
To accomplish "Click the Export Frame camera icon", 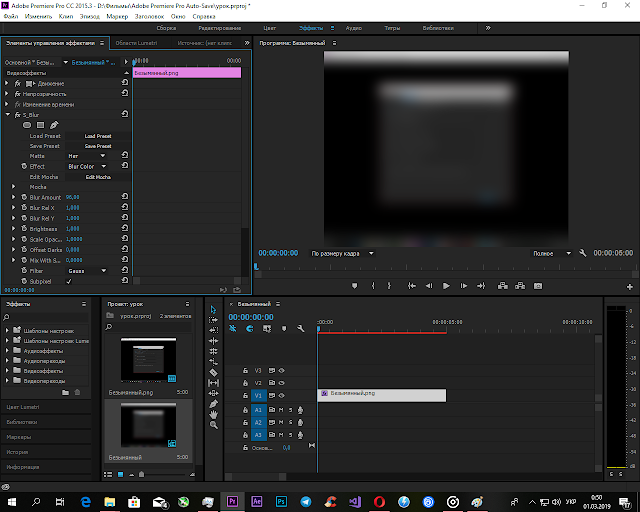I will tap(538, 286).
